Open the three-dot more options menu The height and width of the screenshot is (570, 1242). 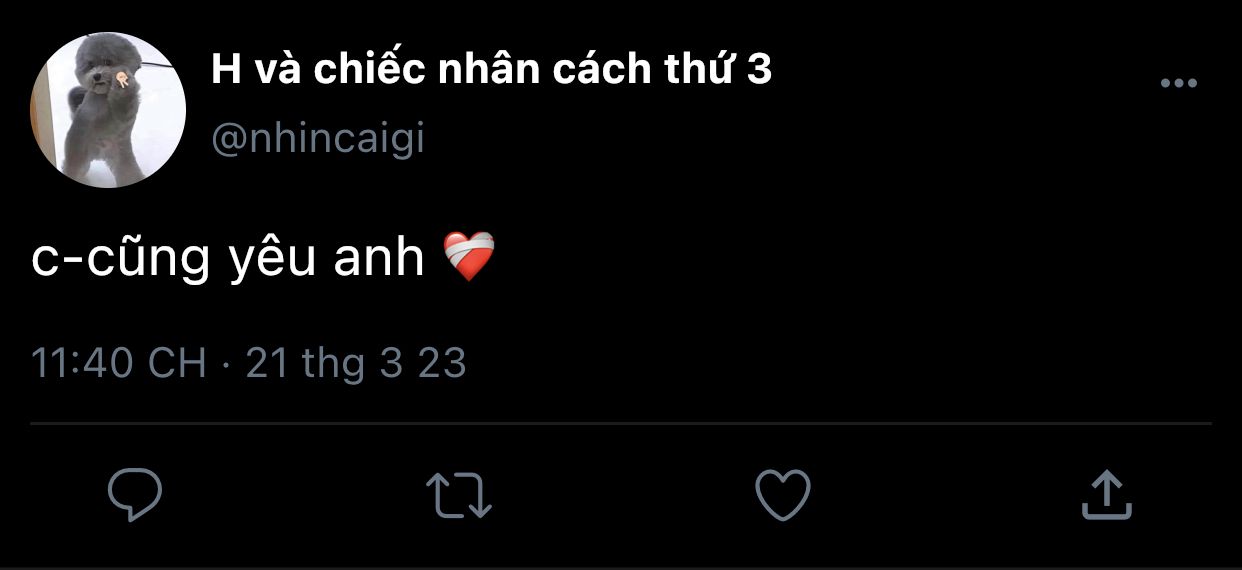[1179, 84]
